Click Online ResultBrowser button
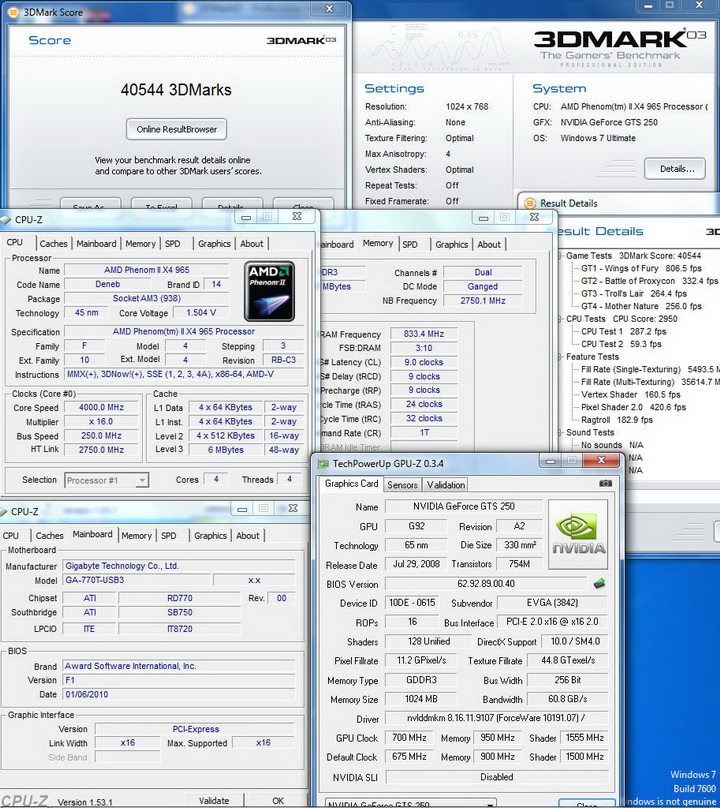The width and height of the screenshot is (720, 808). tap(177, 129)
